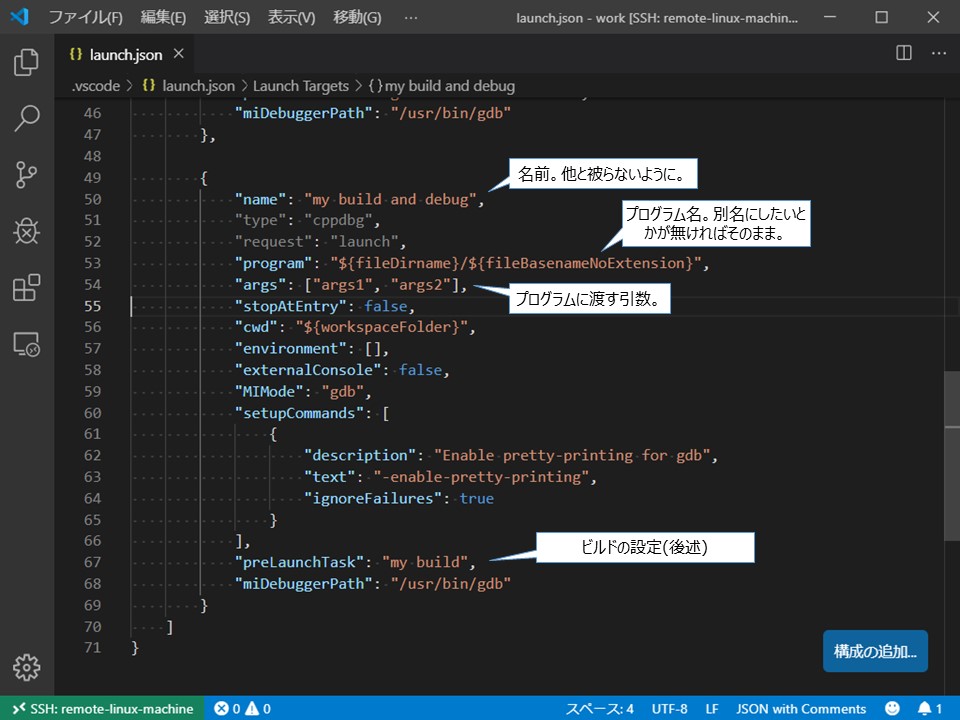The height and width of the screenshot is (720, 960).
Task: Open editor More Actions ellipsis menu
Action: (x=939, y=53)
